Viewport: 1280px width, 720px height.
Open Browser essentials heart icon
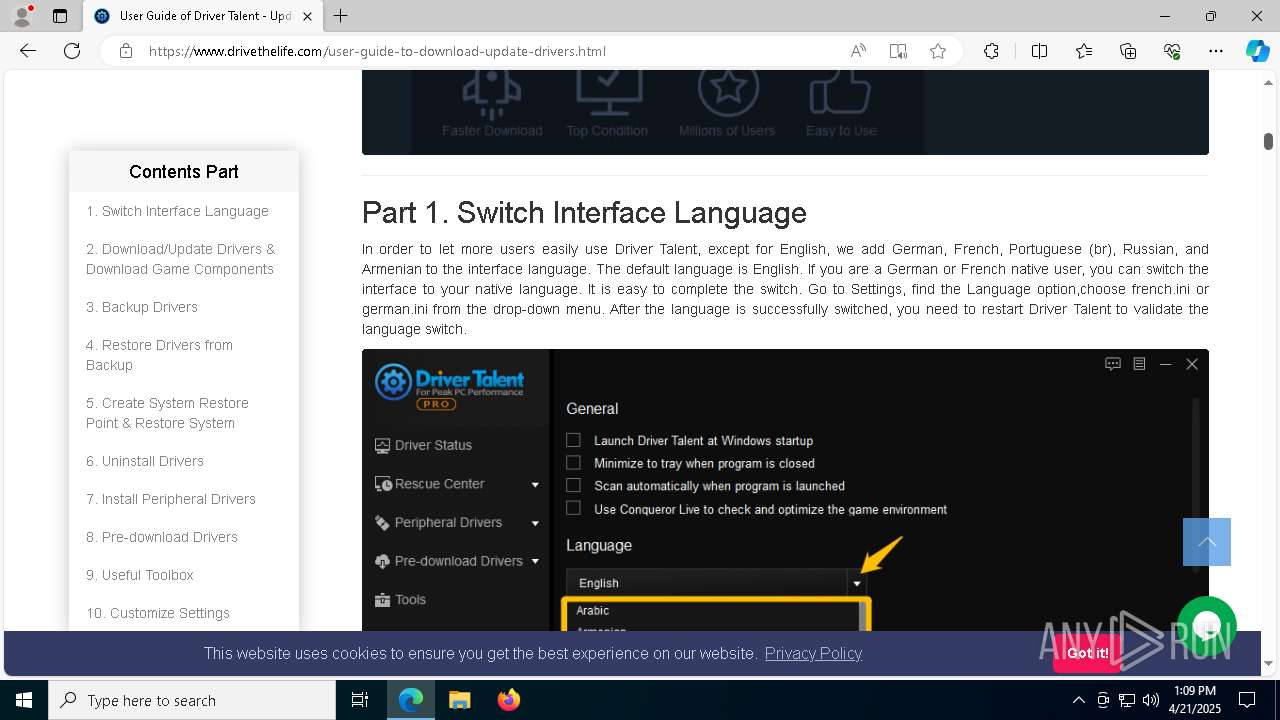[1172, 51]
